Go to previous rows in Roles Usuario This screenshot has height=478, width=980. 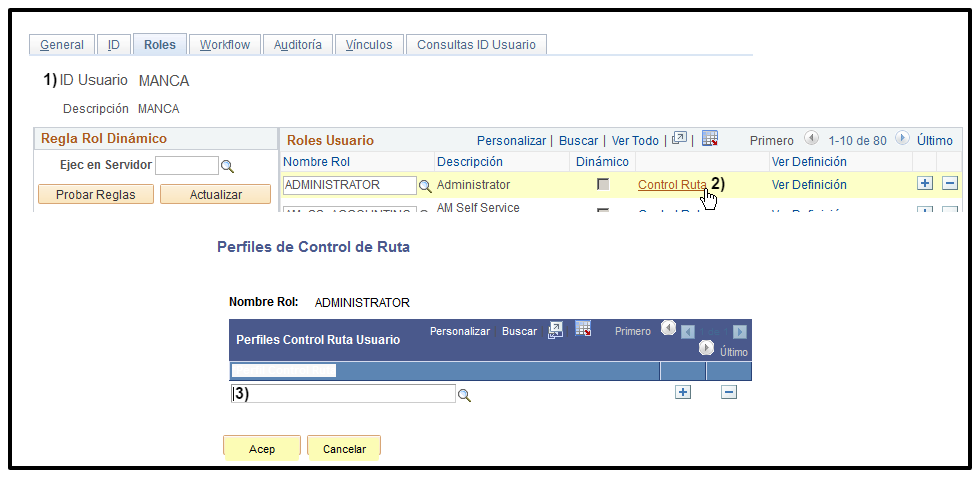click(x=810, y=140)
